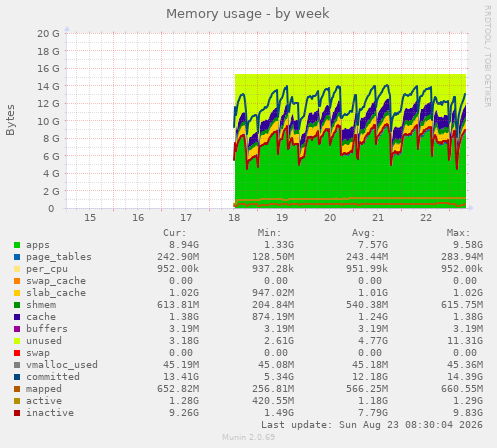
Task: Click the apps green legend swatch
Action: pyautogui.click(x=17, y=245)
